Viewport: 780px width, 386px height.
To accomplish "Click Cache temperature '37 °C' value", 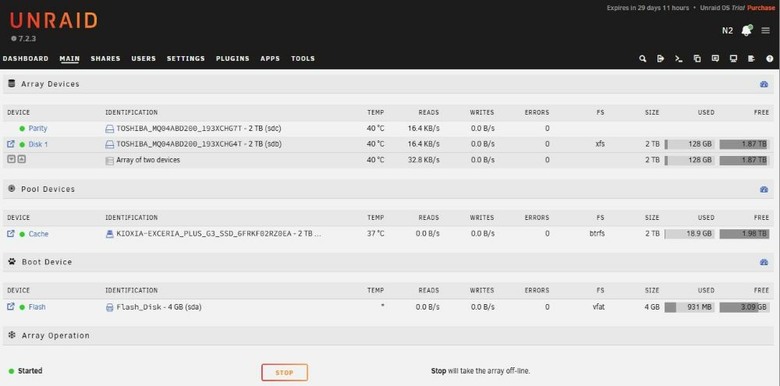I will (x=376, y=233).
